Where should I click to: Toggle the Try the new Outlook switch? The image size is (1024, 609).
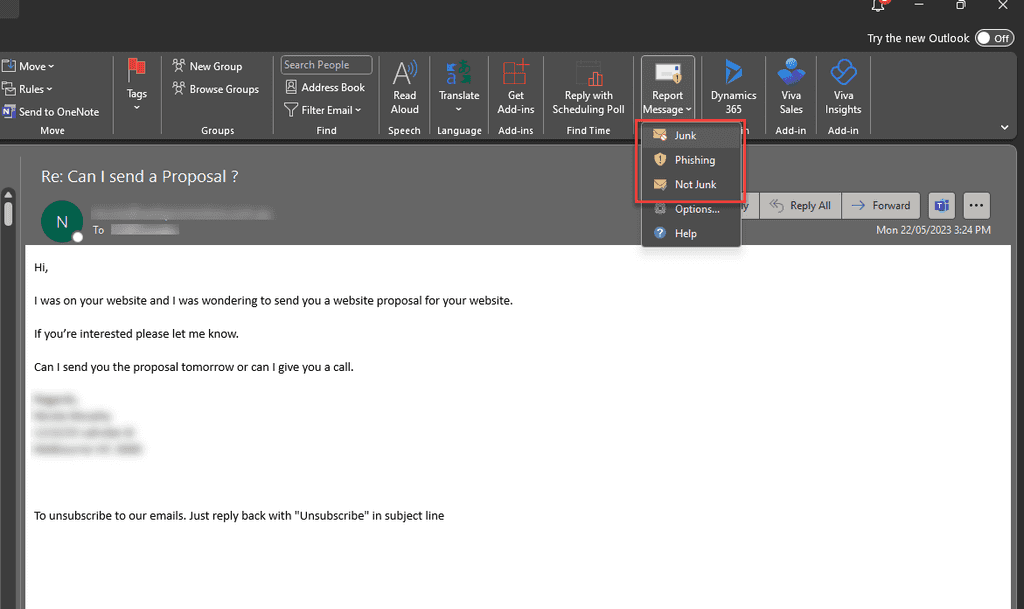(x=994, y=38)
